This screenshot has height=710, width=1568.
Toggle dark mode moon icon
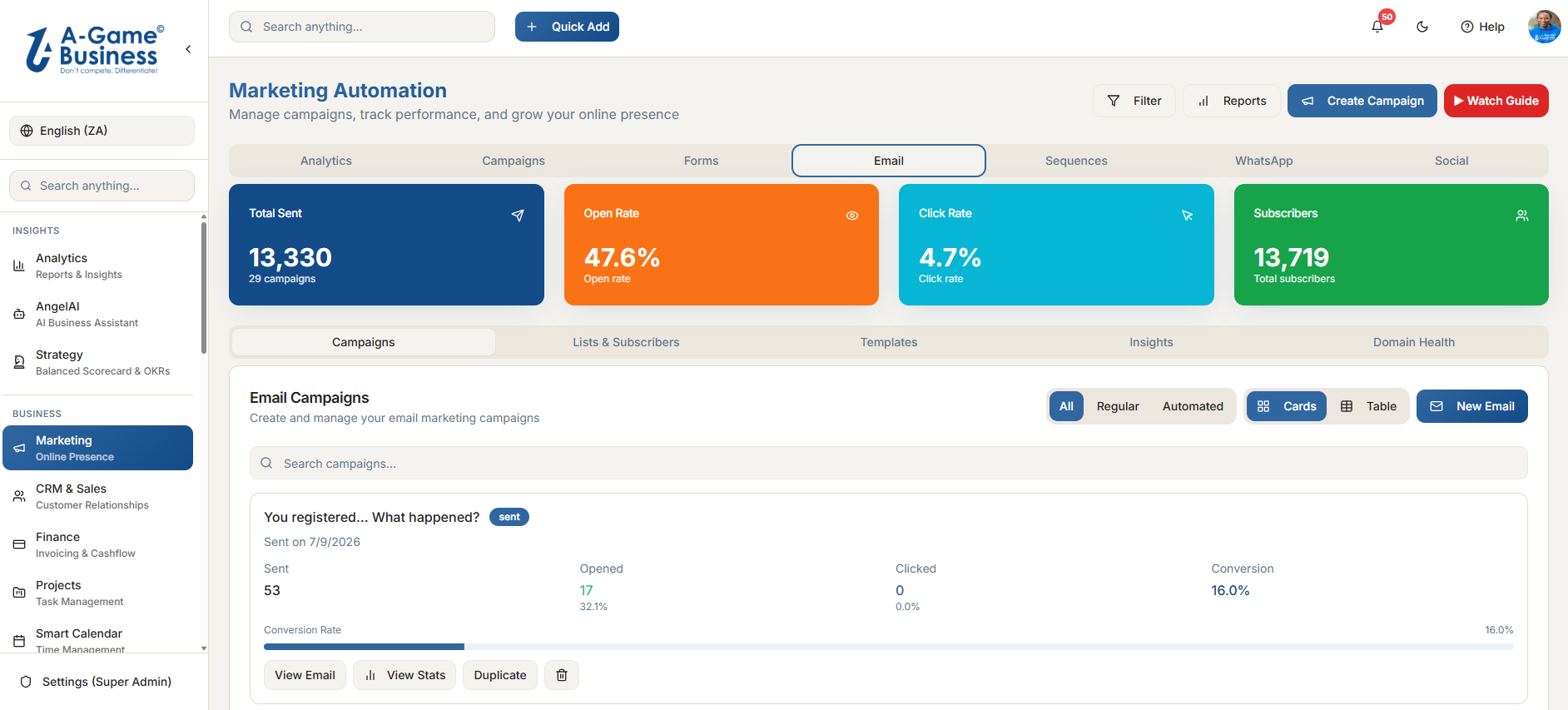(1422, 27)
